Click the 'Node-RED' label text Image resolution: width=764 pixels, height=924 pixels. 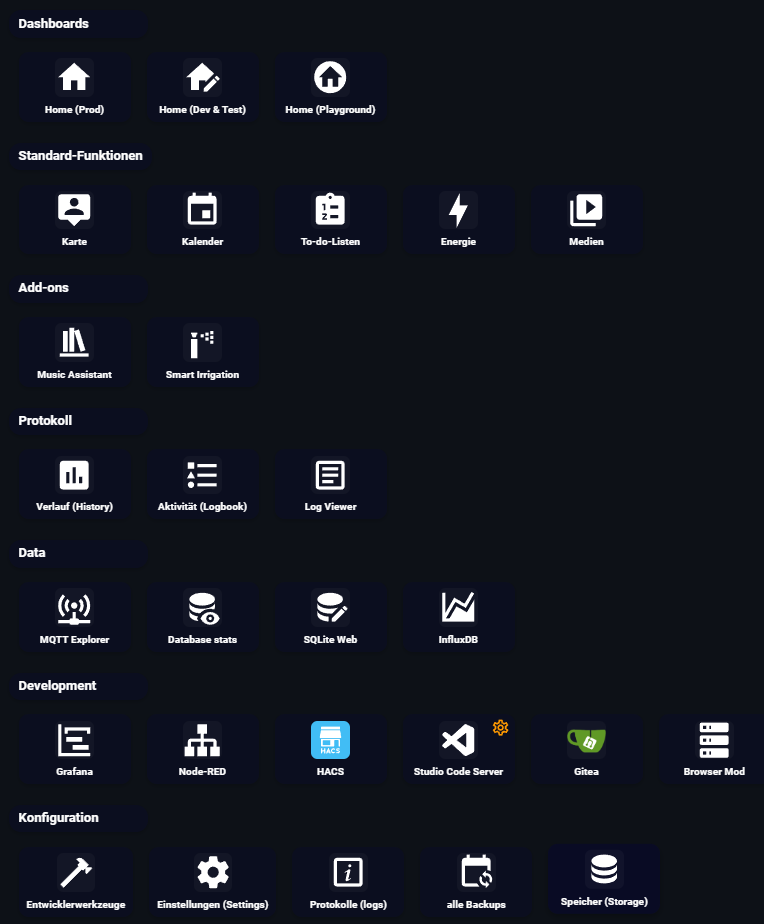202,771
